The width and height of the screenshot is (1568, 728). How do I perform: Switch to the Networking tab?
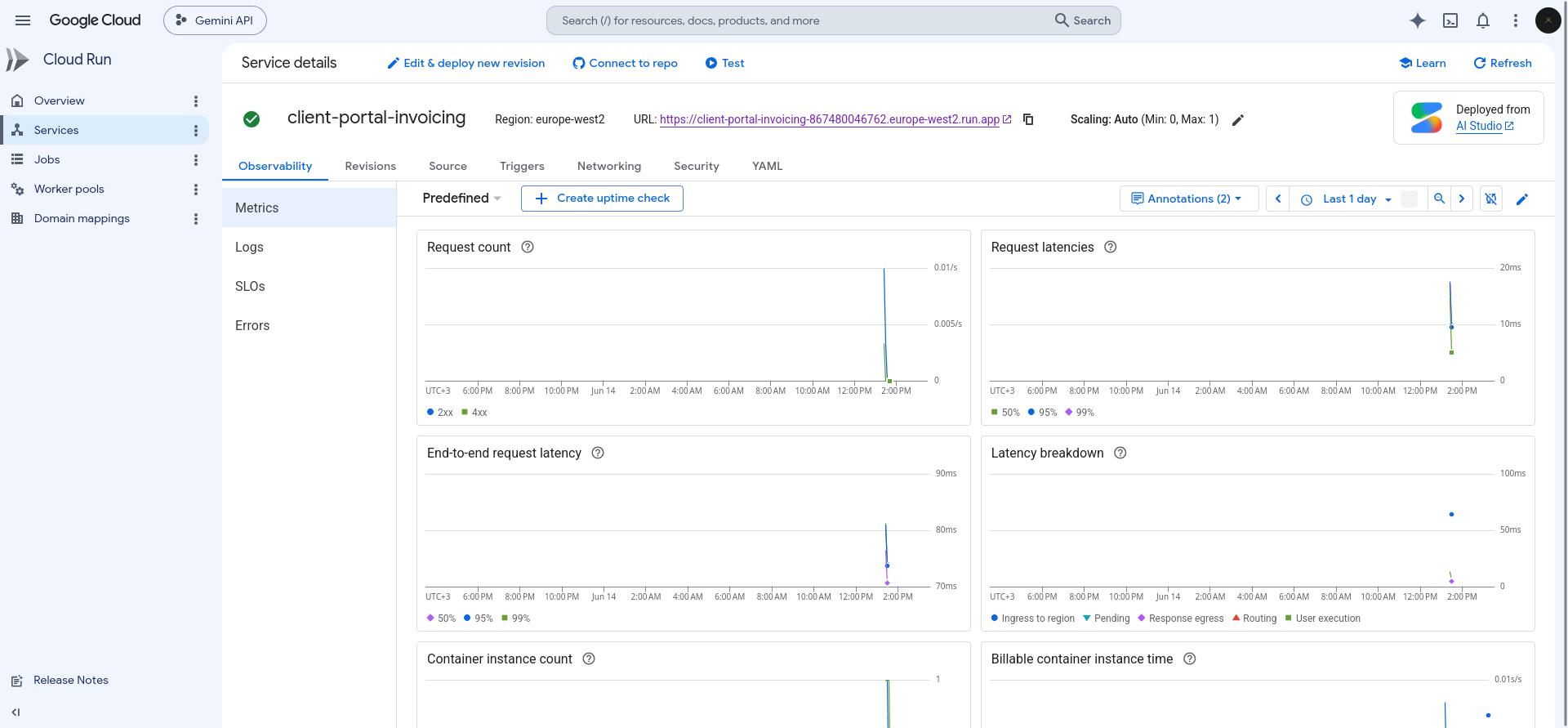point(609,166)
